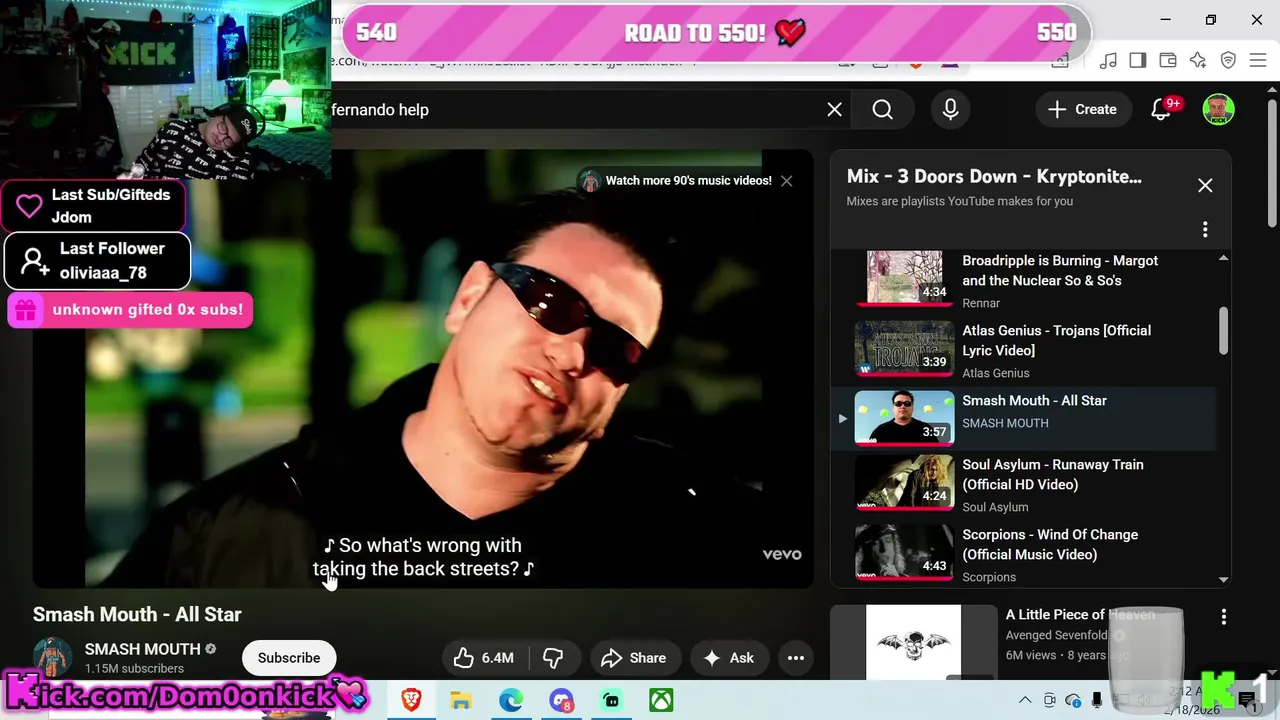
Task: Clear the YouTube search text with the X
Action: coord(835,110)
